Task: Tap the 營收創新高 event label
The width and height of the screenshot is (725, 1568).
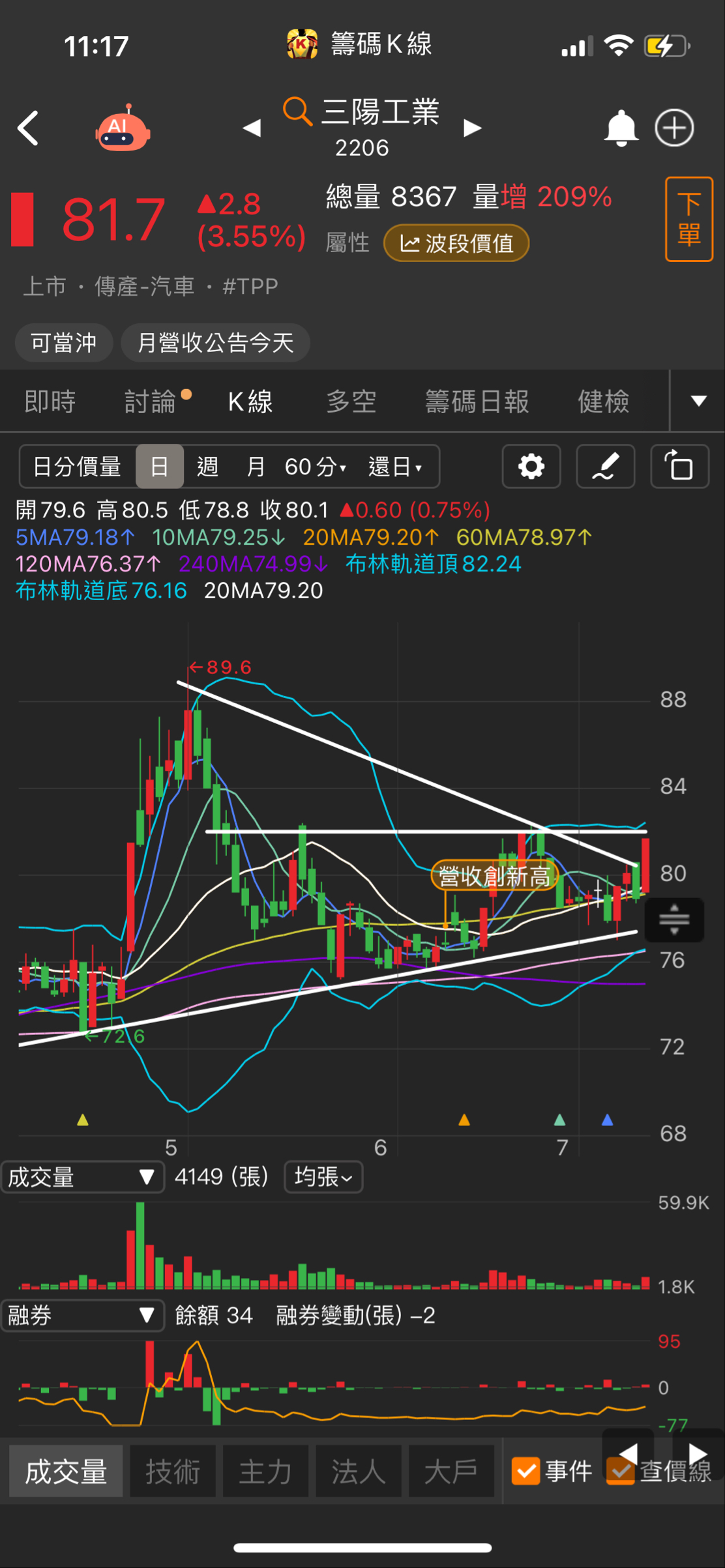Action: click(x=495, y=877)
